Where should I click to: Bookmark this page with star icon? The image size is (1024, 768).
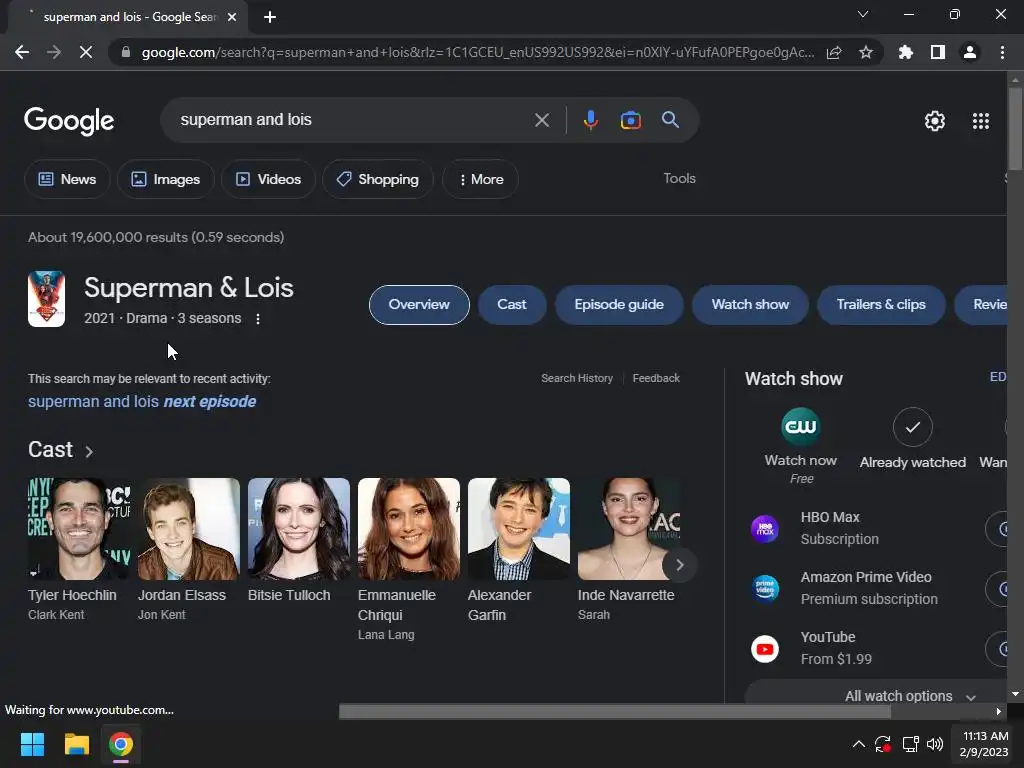pyautogui.click(x=865, y=52)
